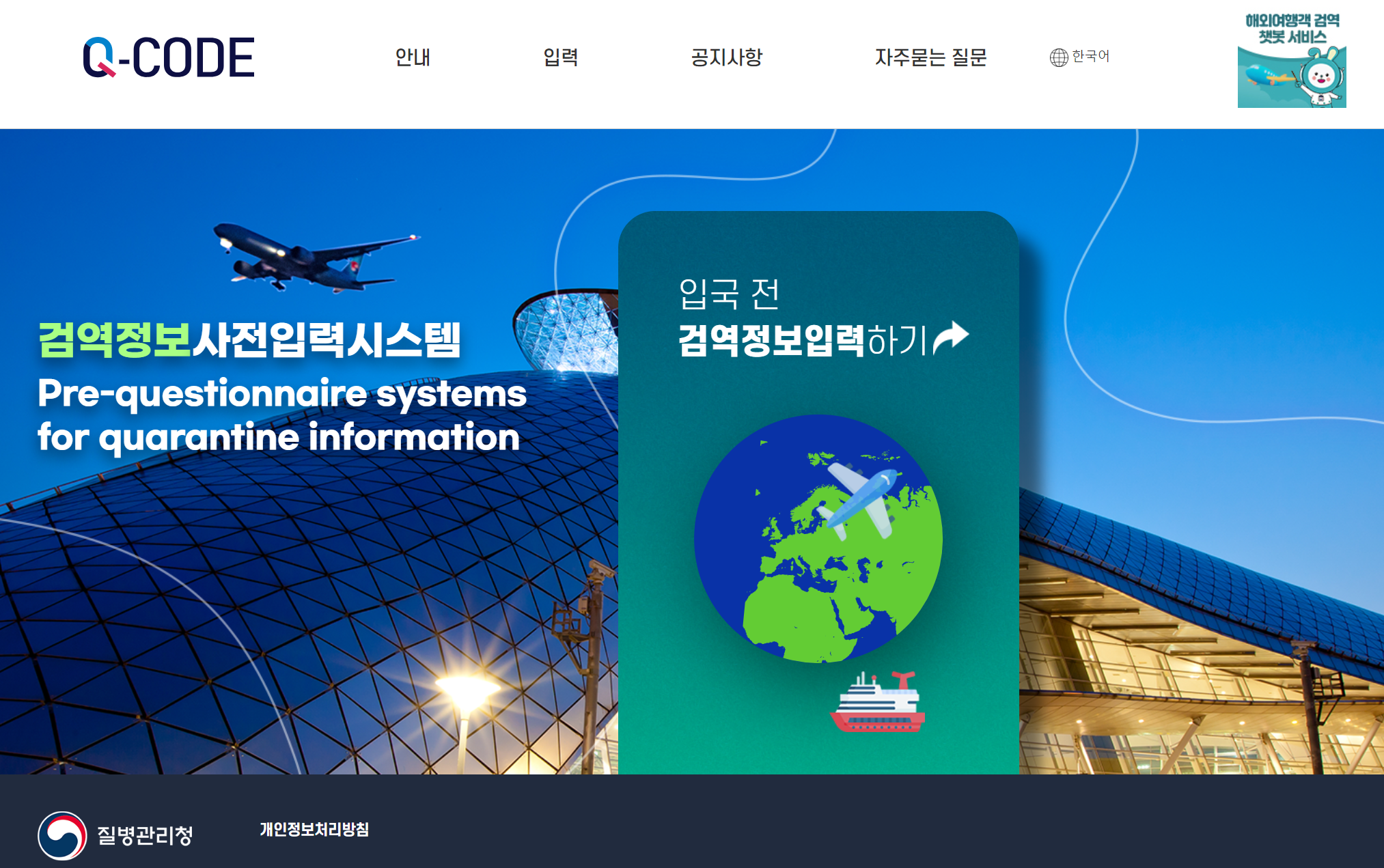The height and width of the screenshot is (868, 1384).
Task: Expand the 한국어 language selector
Action: pyautogui.click(x=1090, y=56)
